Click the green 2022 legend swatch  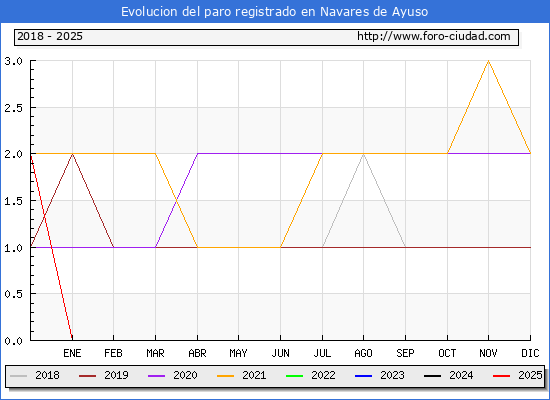[x=295, y=376]
